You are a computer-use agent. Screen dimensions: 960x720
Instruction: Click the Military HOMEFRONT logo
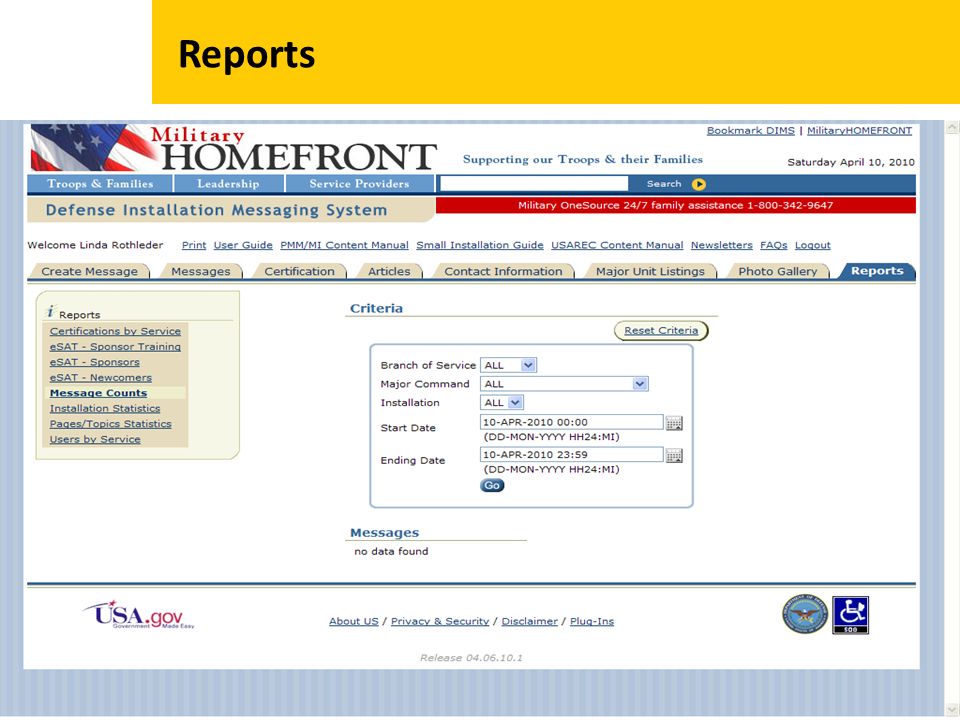point(233,148)
